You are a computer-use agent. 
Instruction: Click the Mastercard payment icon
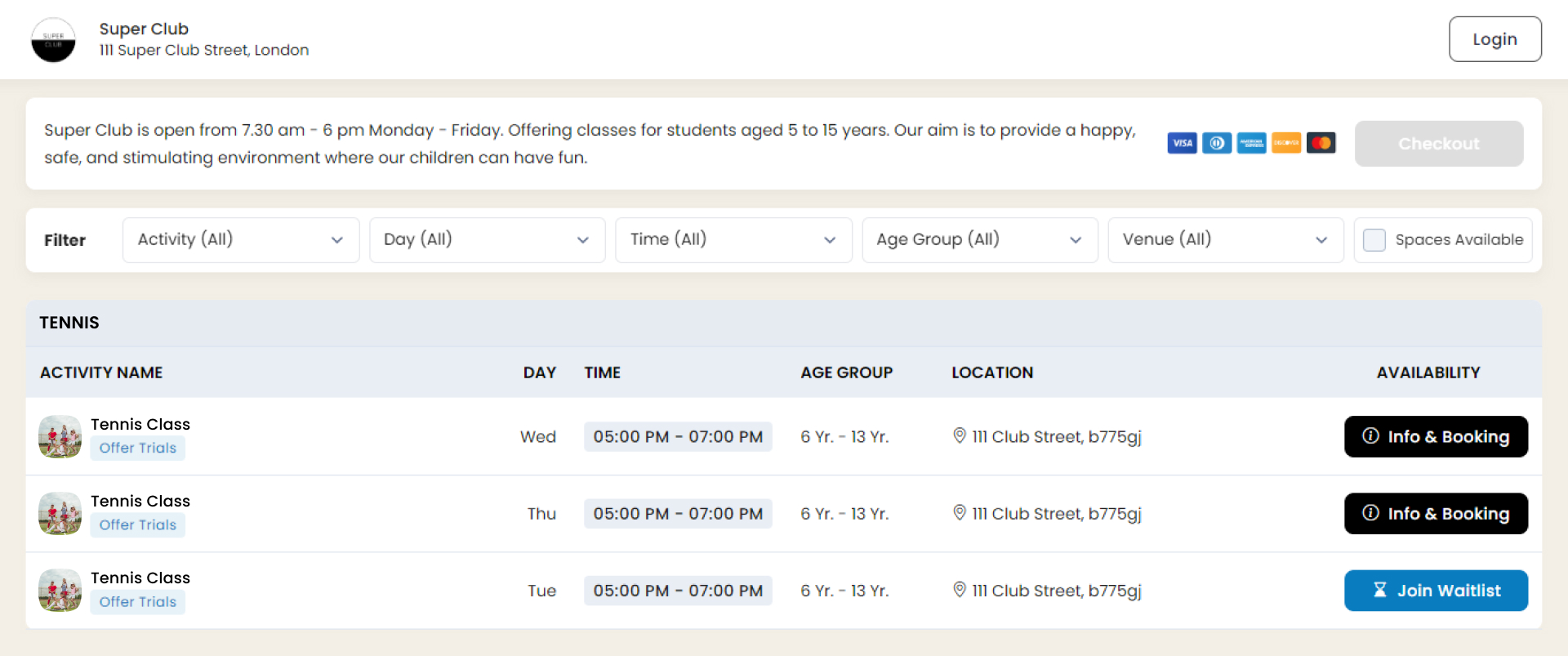point(1321,143)
